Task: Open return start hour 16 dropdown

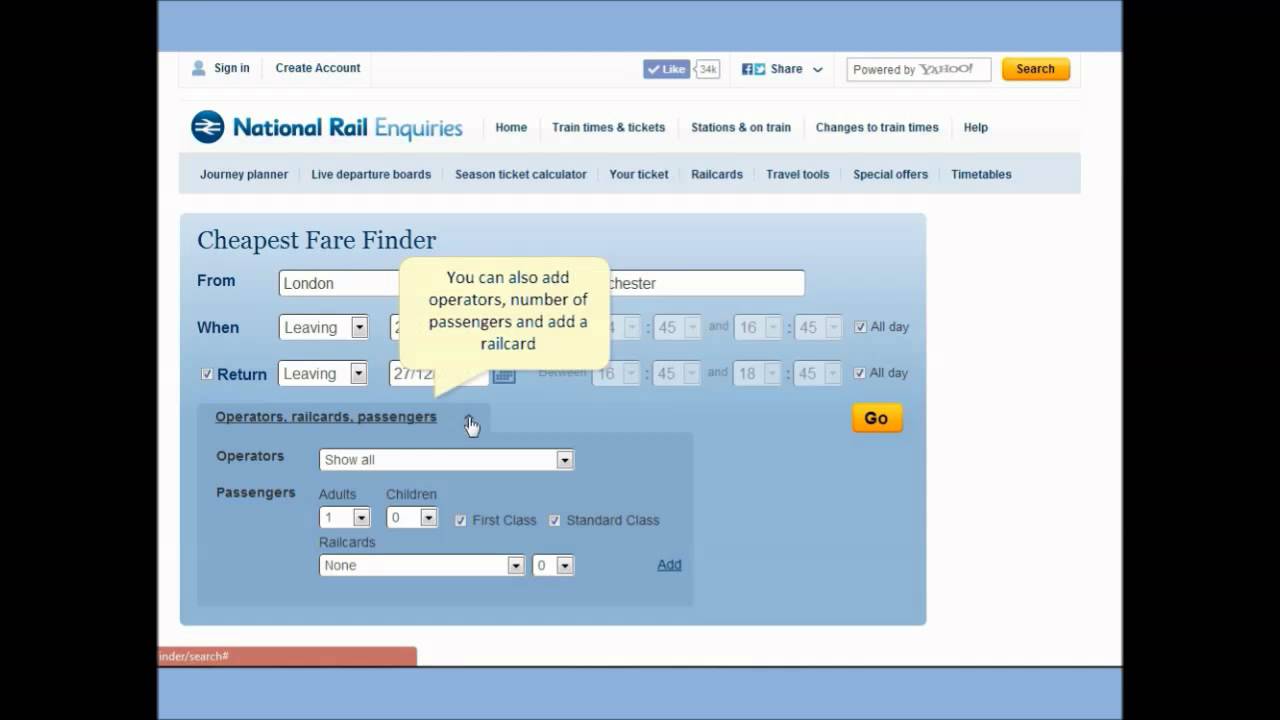Action: (616, 373)
